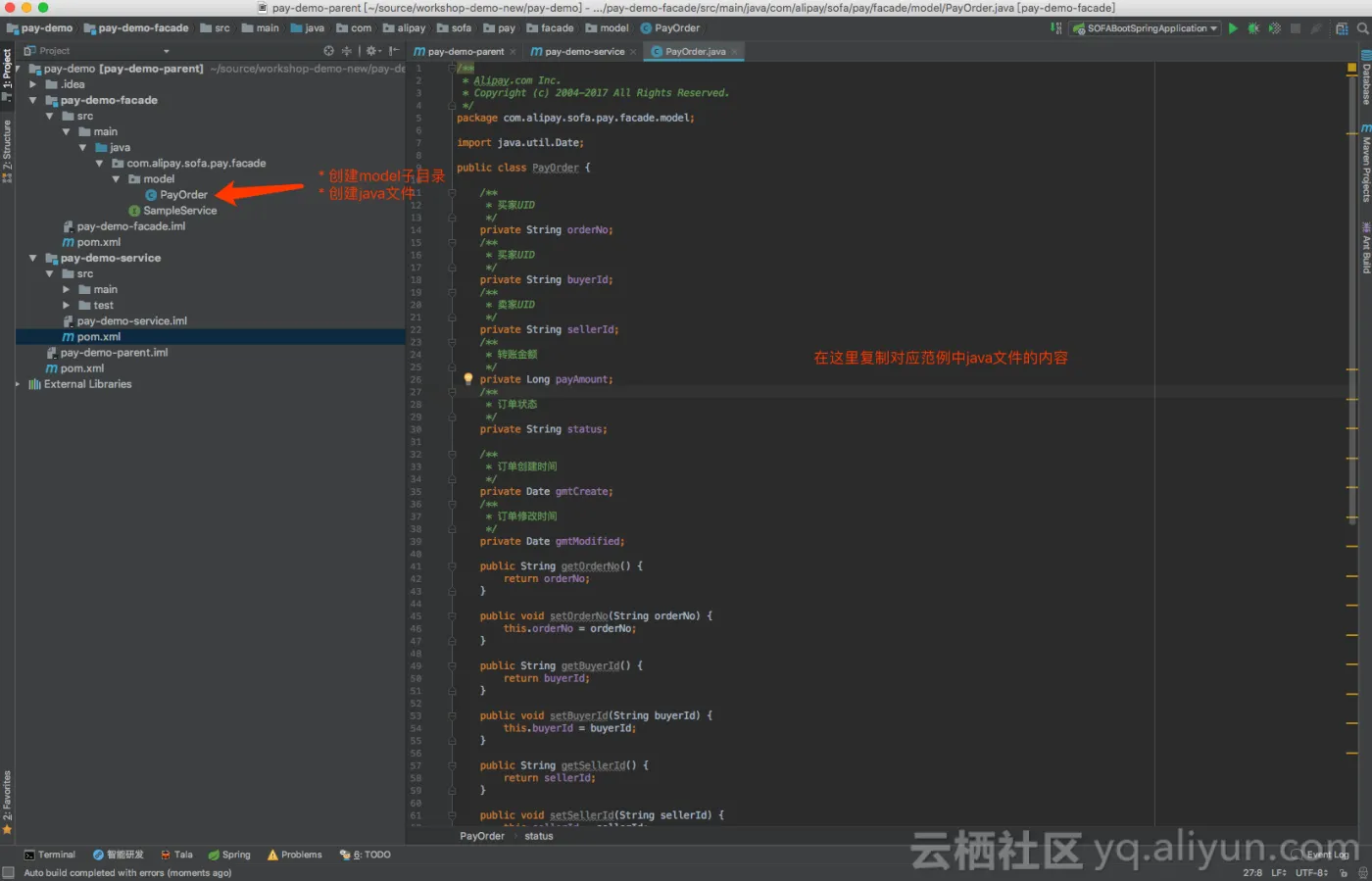Click the yellow error stripe indicator at top
Viewport: 1372px width, 881px height.
1352,68
